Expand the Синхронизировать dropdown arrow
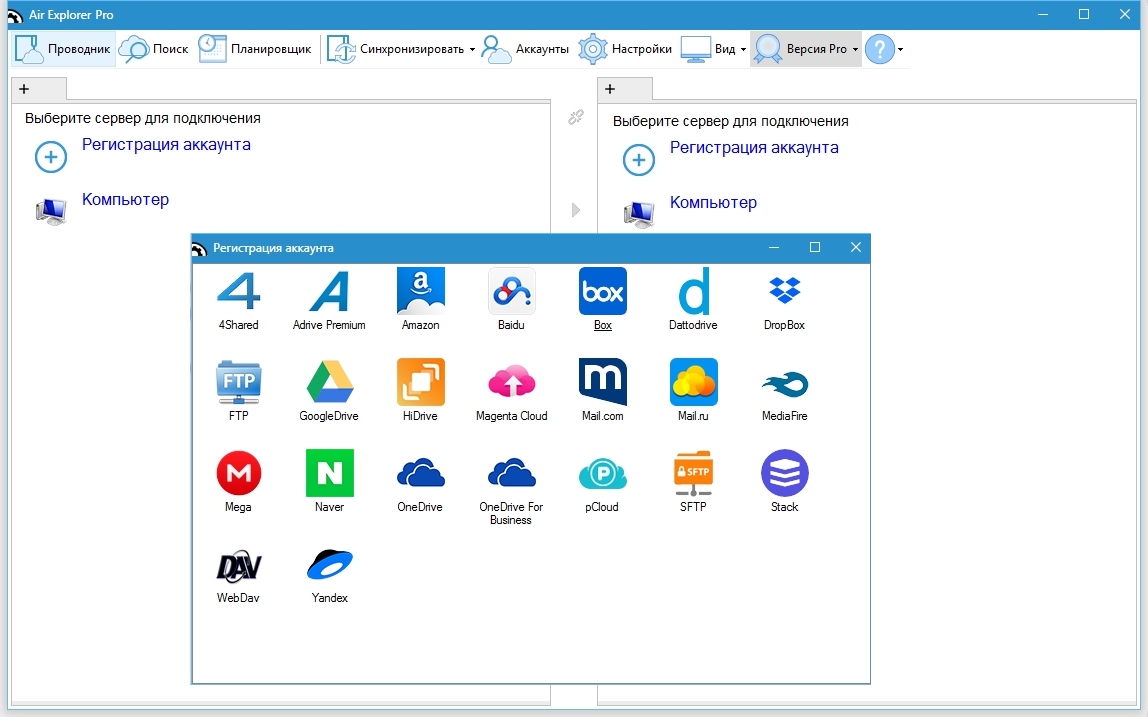Screen dimensions: 1148x717 point(472,49)
